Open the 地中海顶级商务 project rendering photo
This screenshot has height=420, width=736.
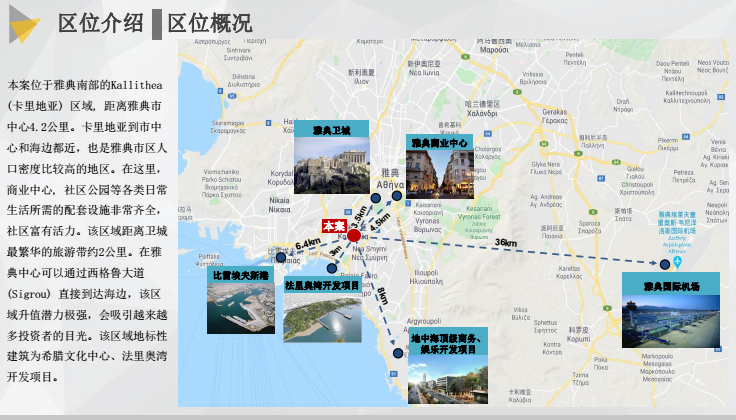pos(448,380)
